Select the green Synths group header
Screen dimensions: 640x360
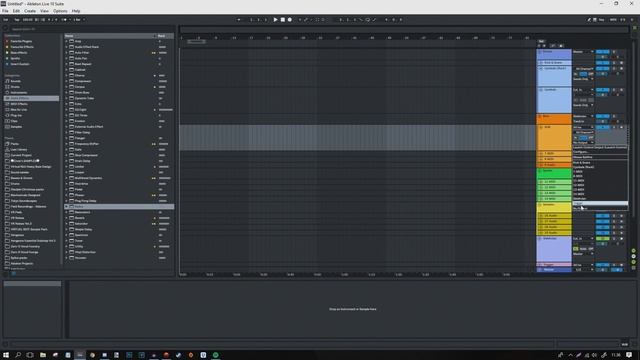click(554, 173)
